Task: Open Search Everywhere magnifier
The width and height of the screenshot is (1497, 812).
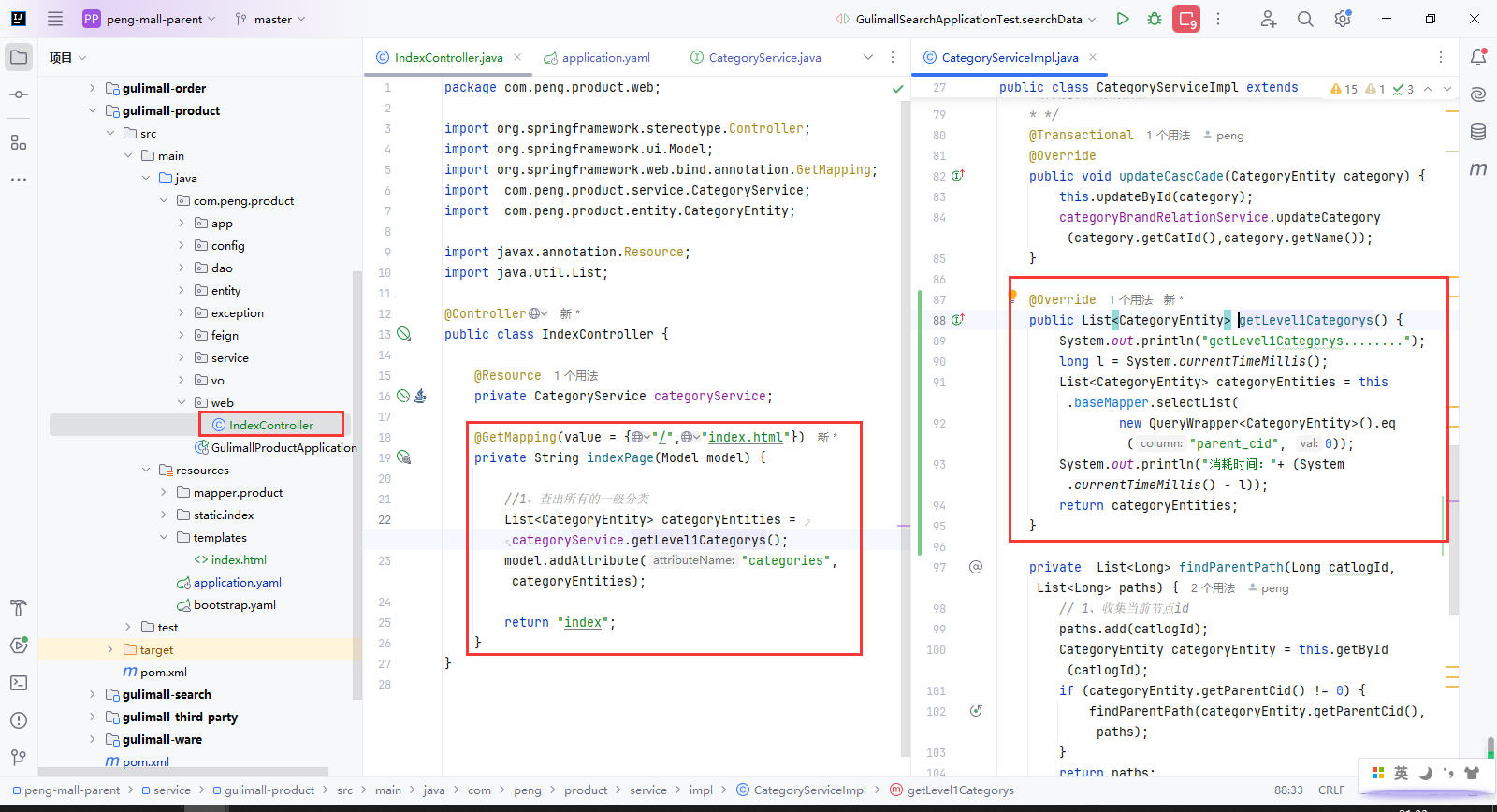Action: pyautogui.click(x=1305, y=19)
